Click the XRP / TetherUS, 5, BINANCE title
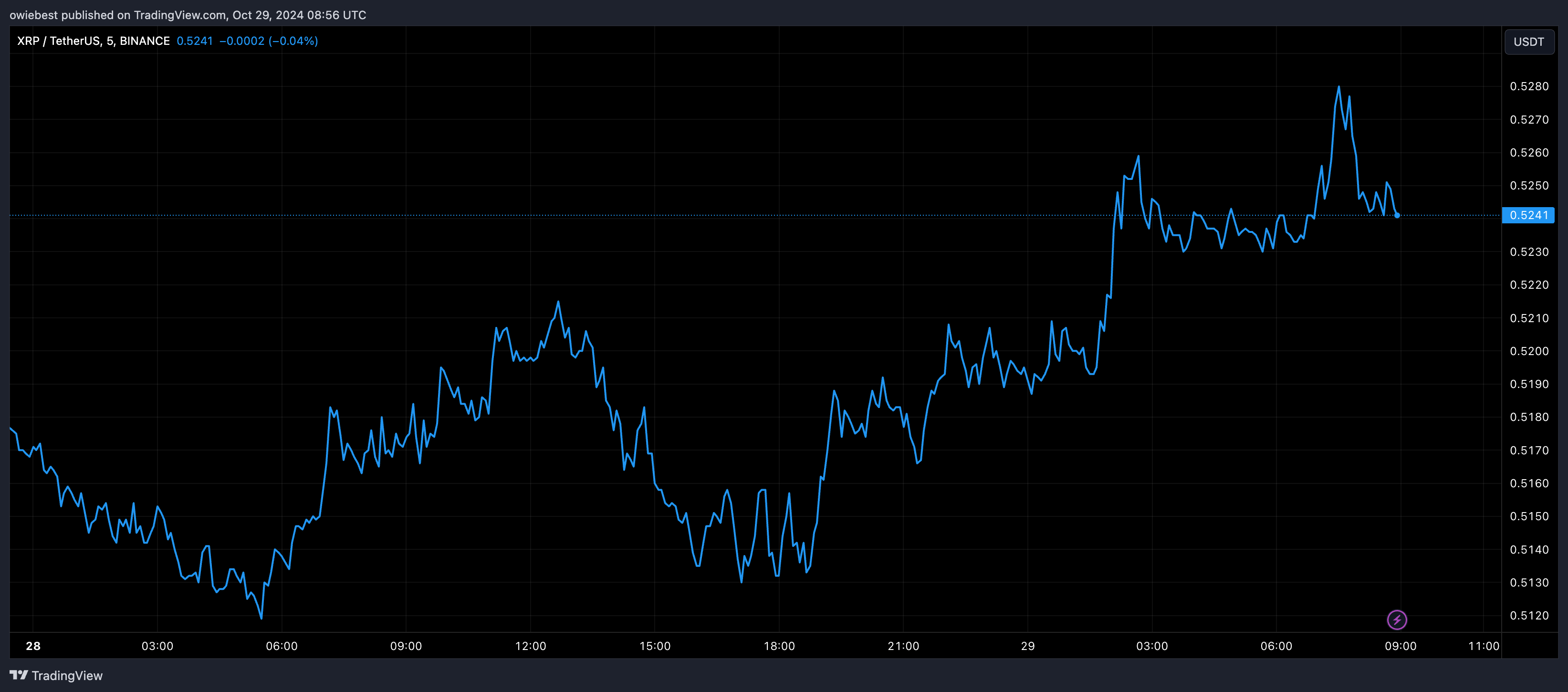Screen dimensions: 1568x692 (x=93, y=41)
